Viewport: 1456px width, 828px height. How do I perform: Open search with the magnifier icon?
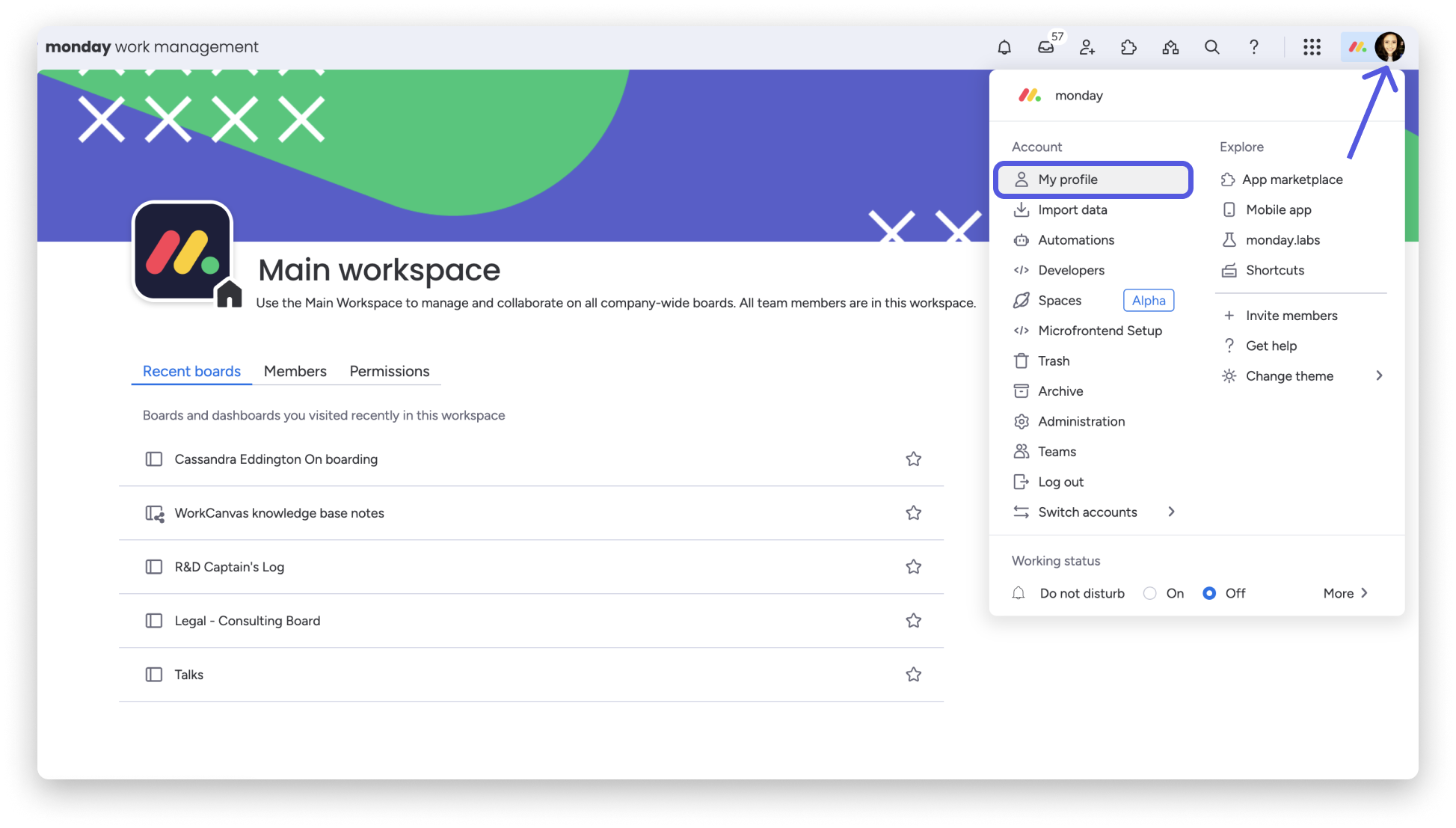click(x=1212, y=47)
